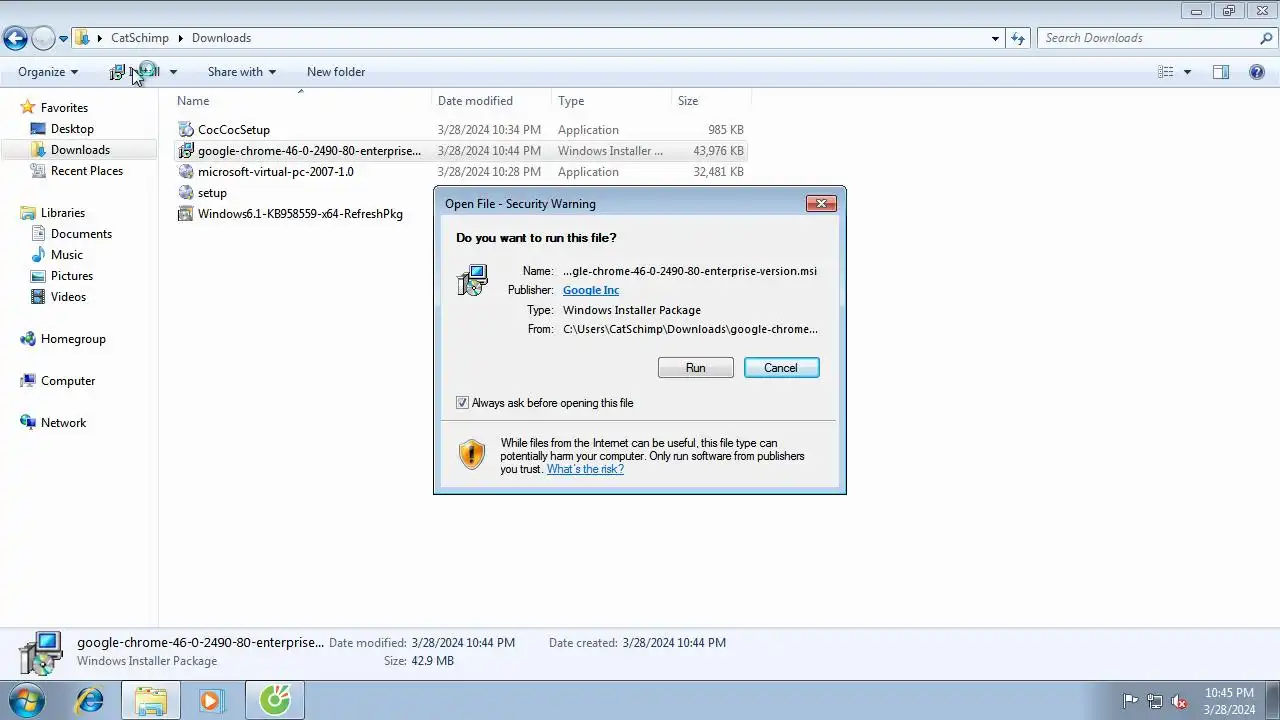The image size is (1280, 720).
Task: Click the Refresh icon beside address bar
Action: click(x=1018, y=38)
